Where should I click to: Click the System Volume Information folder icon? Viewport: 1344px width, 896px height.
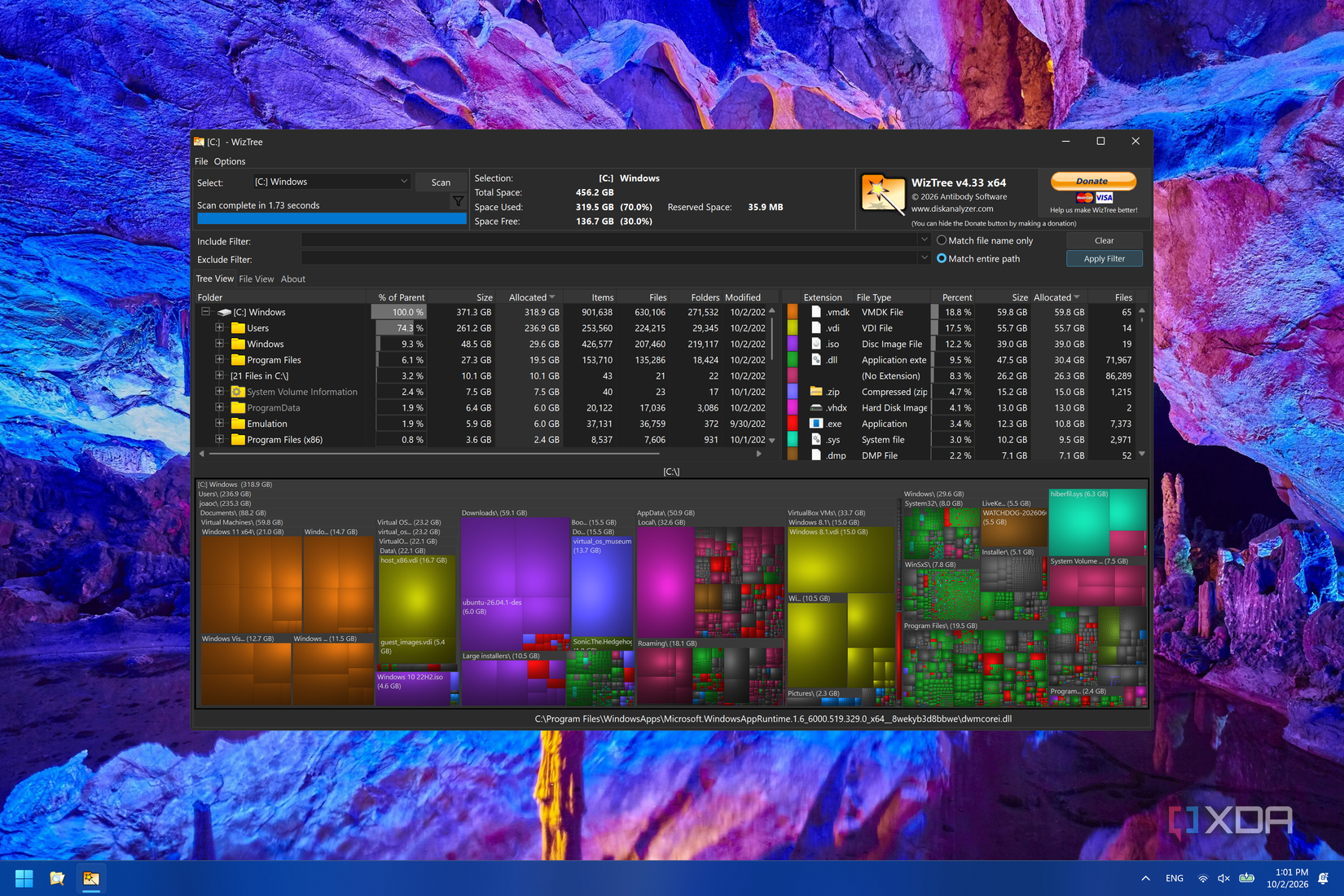point(238,392)
